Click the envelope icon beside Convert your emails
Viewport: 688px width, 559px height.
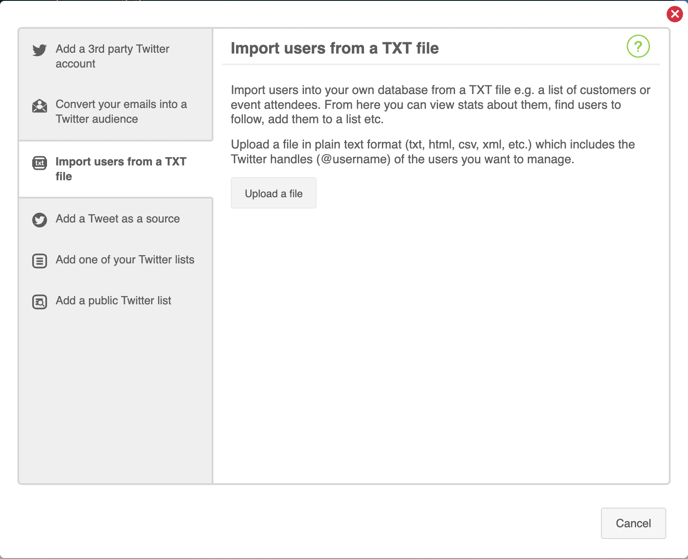[39, 106]
